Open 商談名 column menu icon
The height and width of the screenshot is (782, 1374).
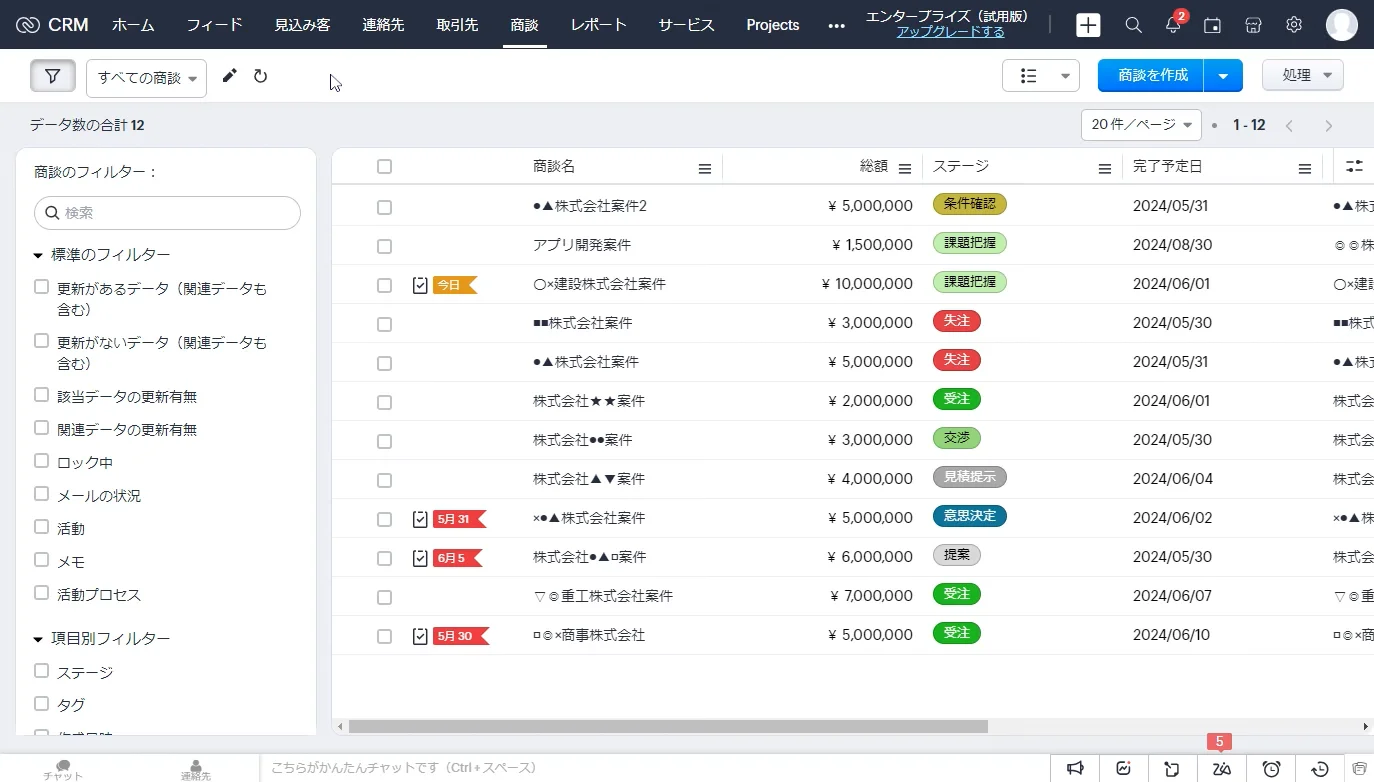pyautogui.click(x=705, y=169)
